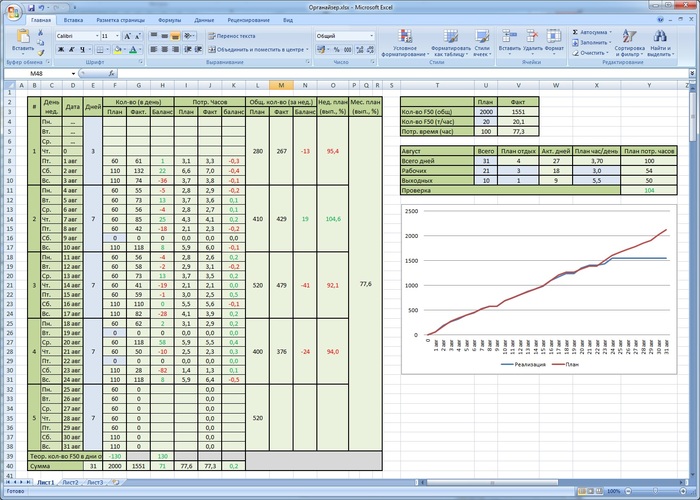Select column M header
Viewport: 700px width, 500px height.
point(281,85)
